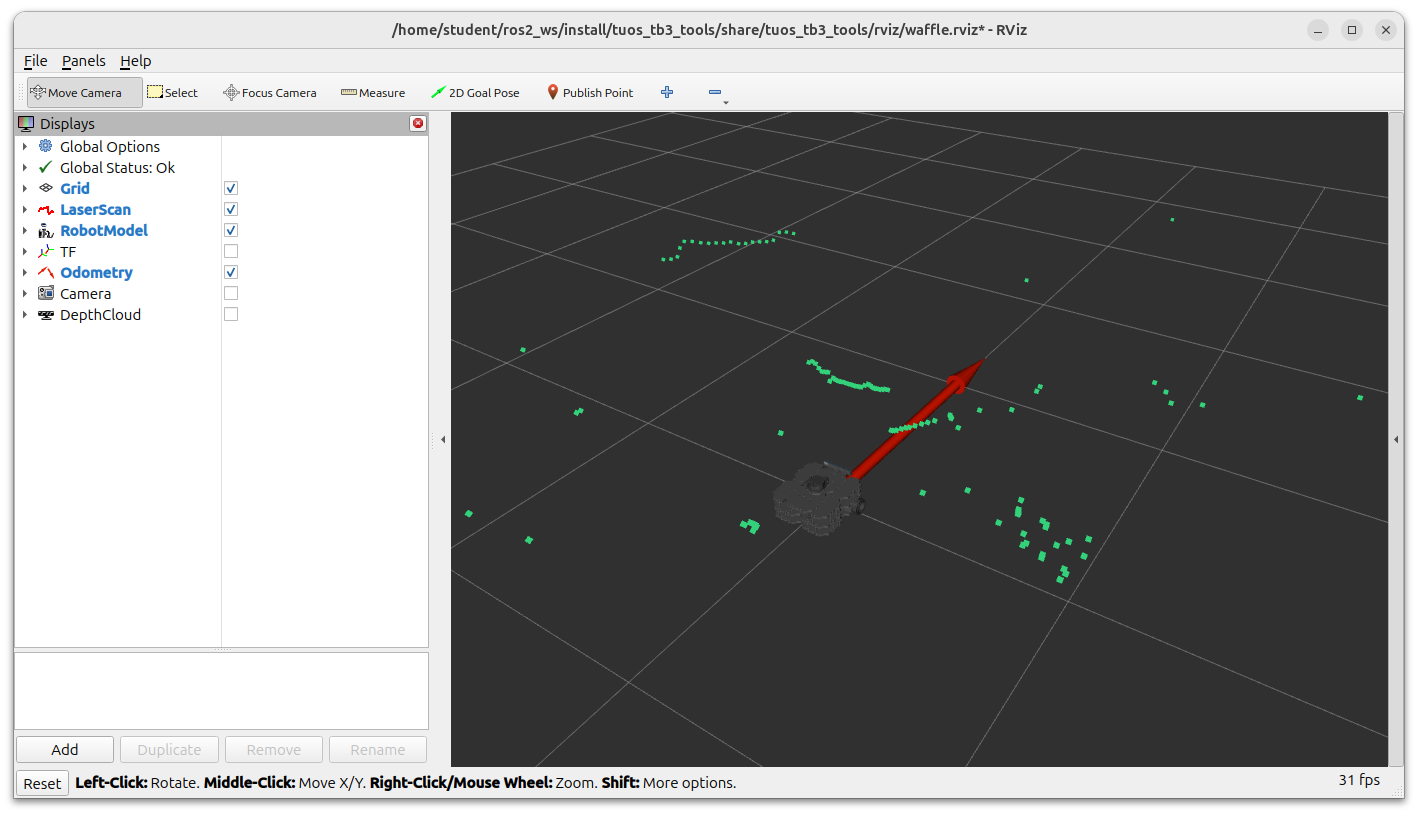1418x815 pixels.
Task: Click the Add display button
Action: pos(65,750)
